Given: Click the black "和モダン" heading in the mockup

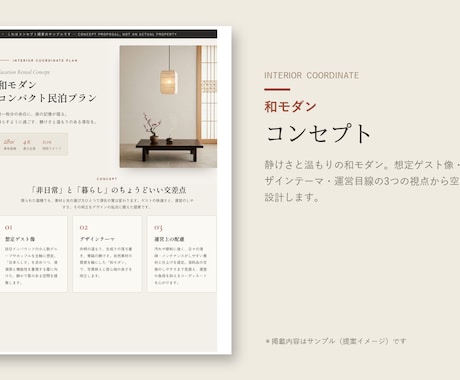Looking at the screenshot, I should (x=18, y=85).
